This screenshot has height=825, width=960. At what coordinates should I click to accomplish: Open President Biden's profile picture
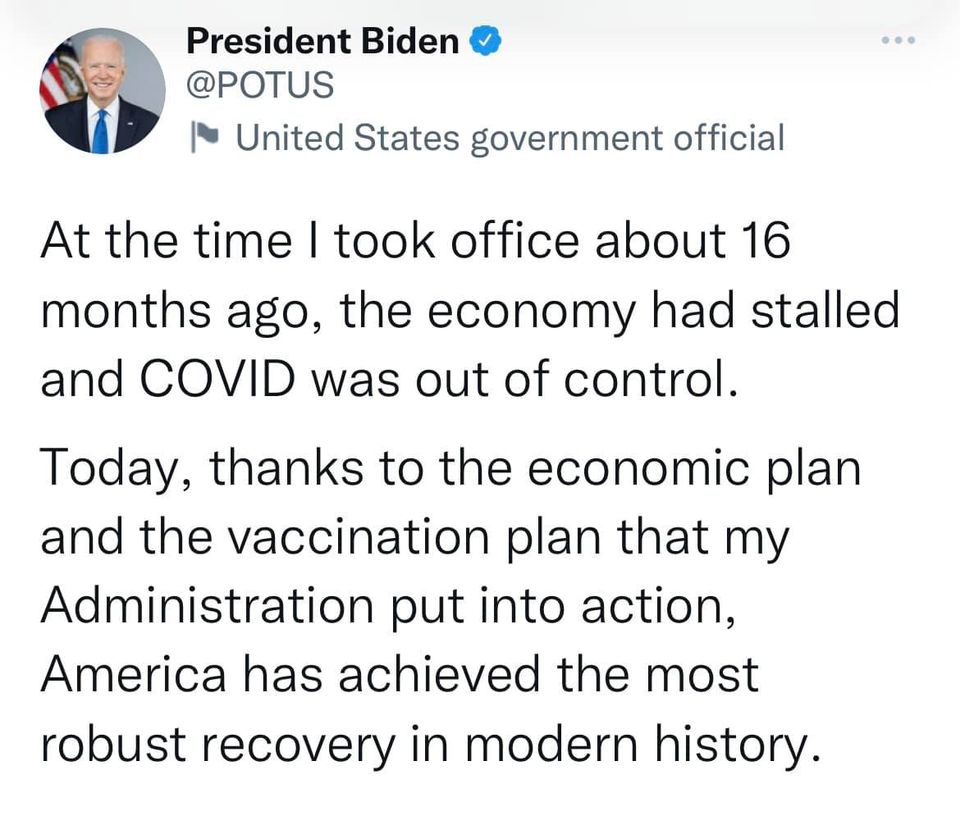click(101, 91)
